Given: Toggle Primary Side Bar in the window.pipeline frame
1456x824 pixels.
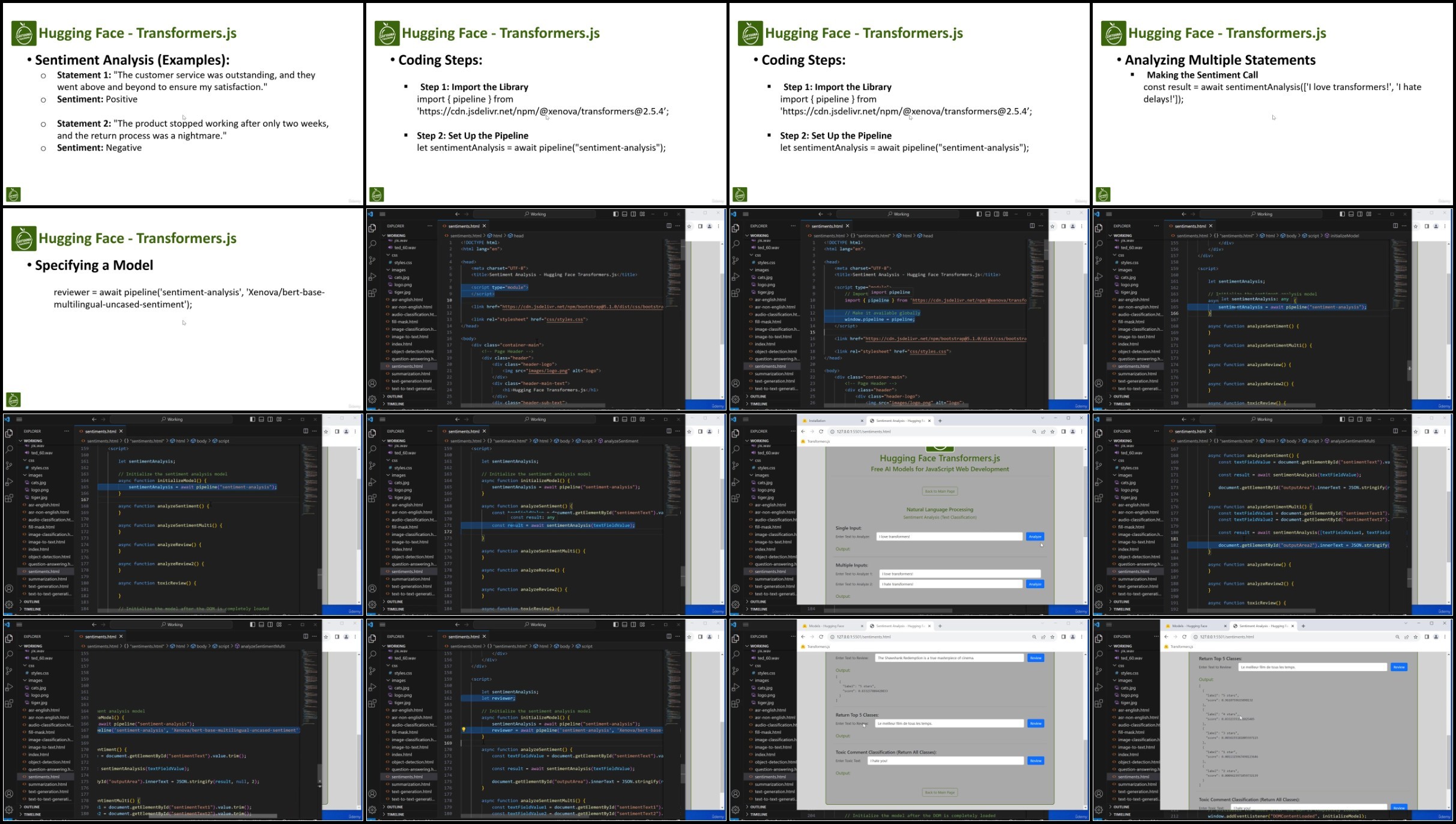Looking at the screenshot, I should [x=979, y=214].
